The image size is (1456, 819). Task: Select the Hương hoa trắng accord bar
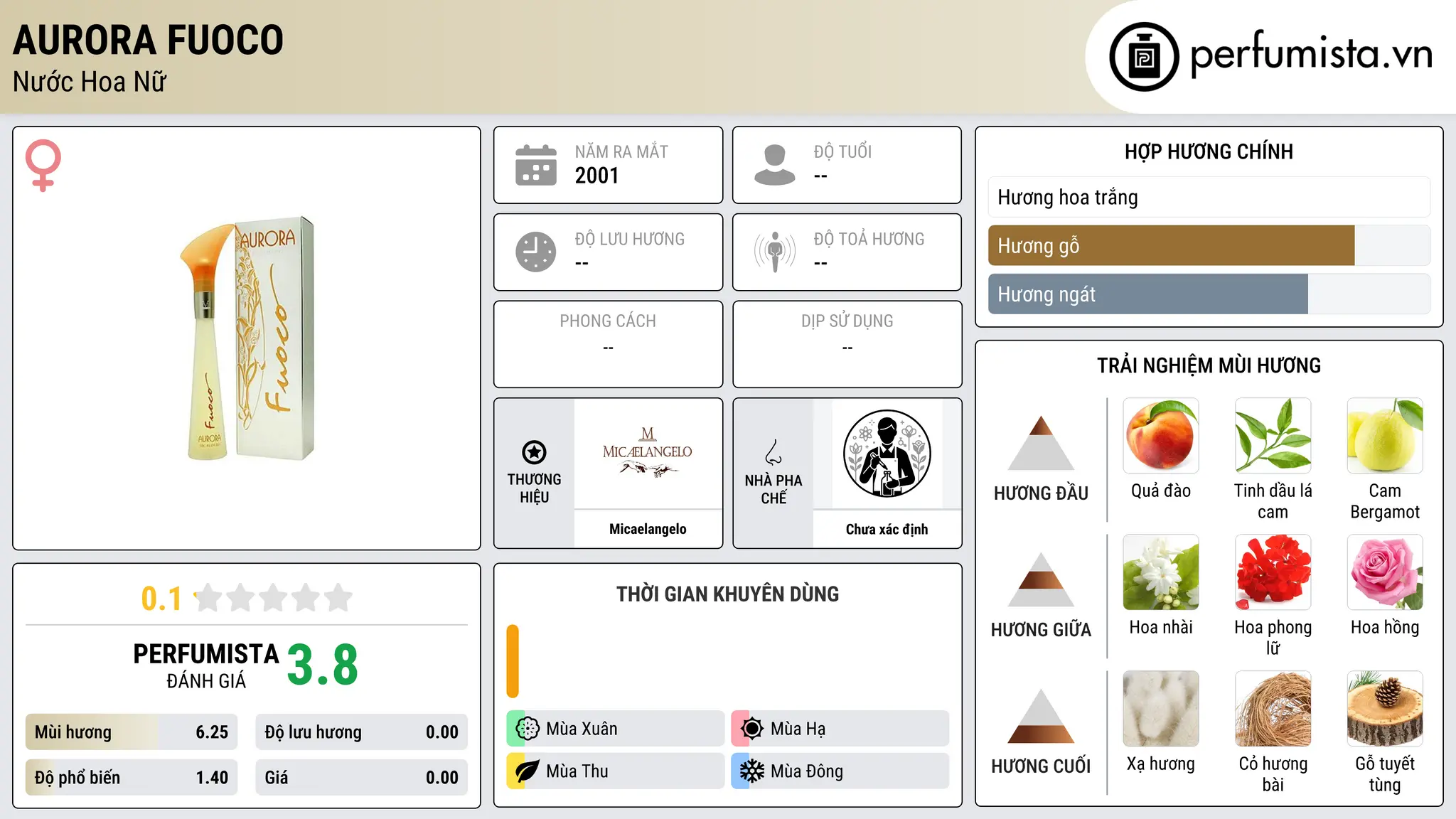(x=1209, y=197)
